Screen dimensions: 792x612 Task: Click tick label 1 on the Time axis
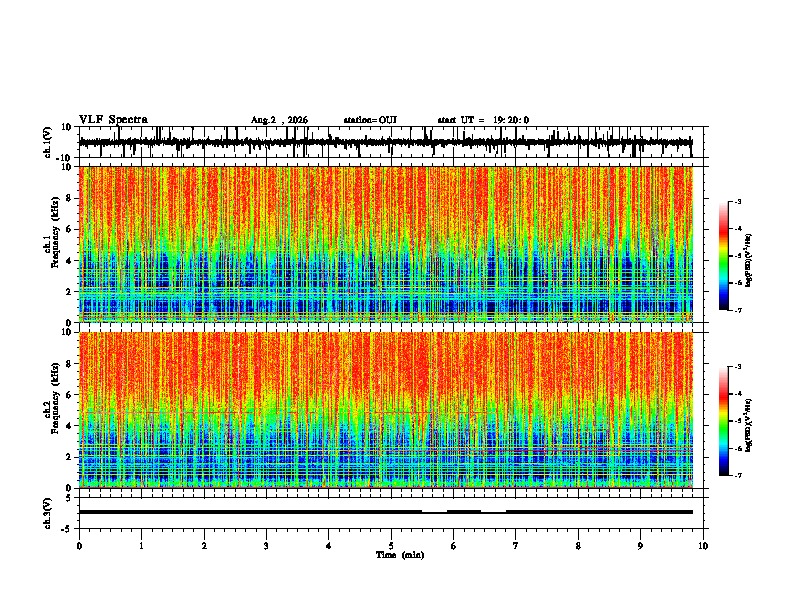pos(141,546)
